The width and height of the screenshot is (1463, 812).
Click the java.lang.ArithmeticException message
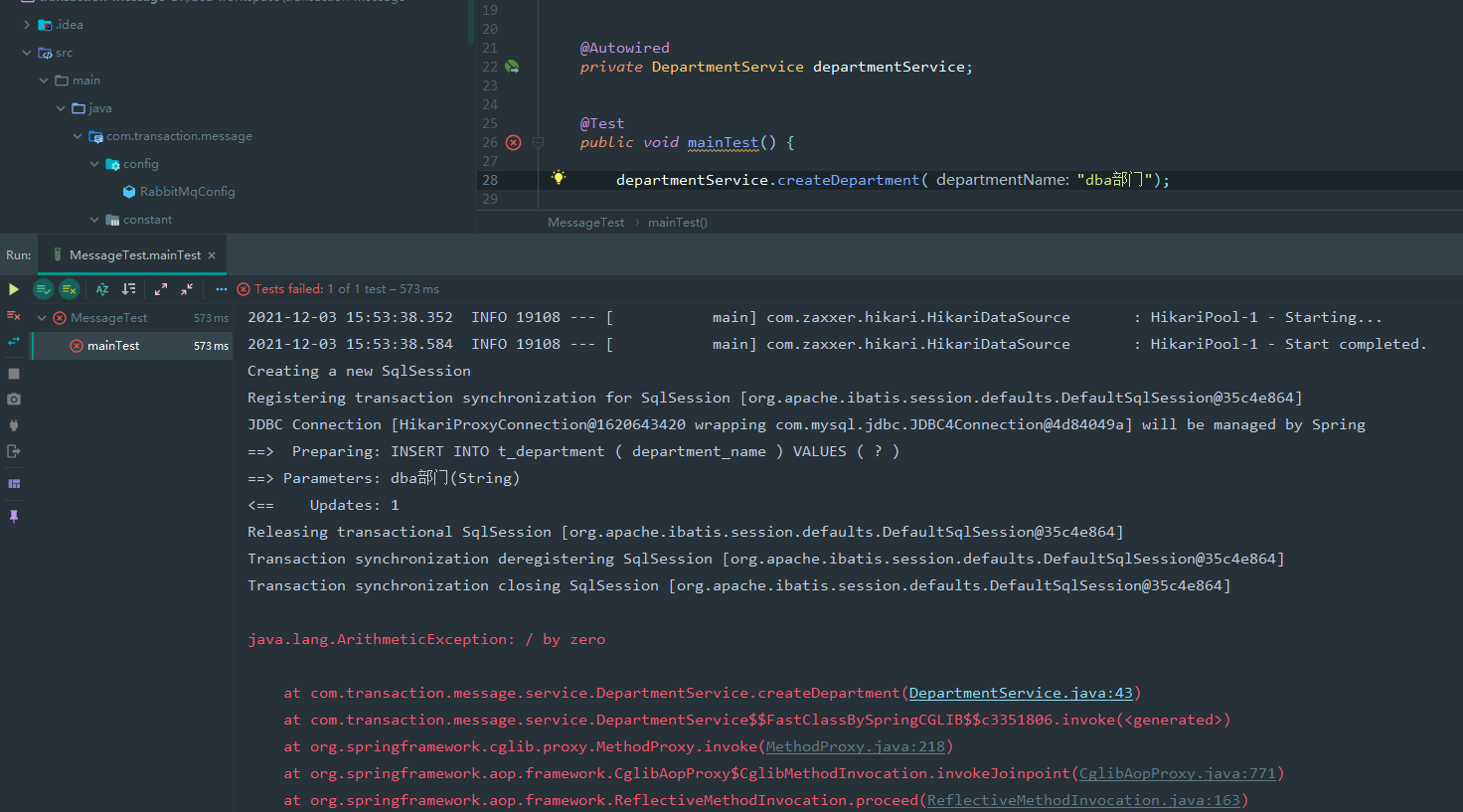point(426,639)
